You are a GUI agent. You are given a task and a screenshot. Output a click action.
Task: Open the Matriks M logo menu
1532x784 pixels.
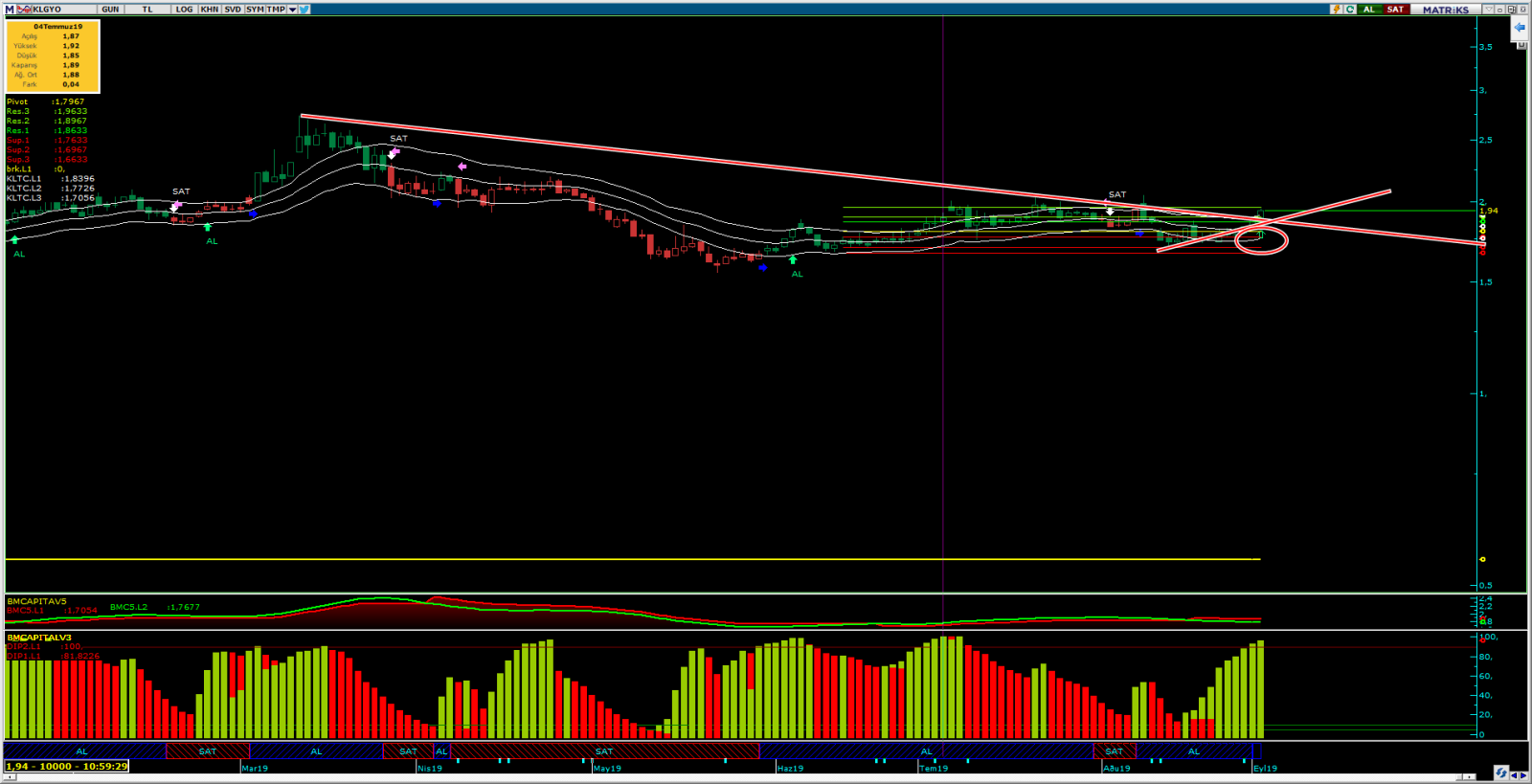pos(10,9)
